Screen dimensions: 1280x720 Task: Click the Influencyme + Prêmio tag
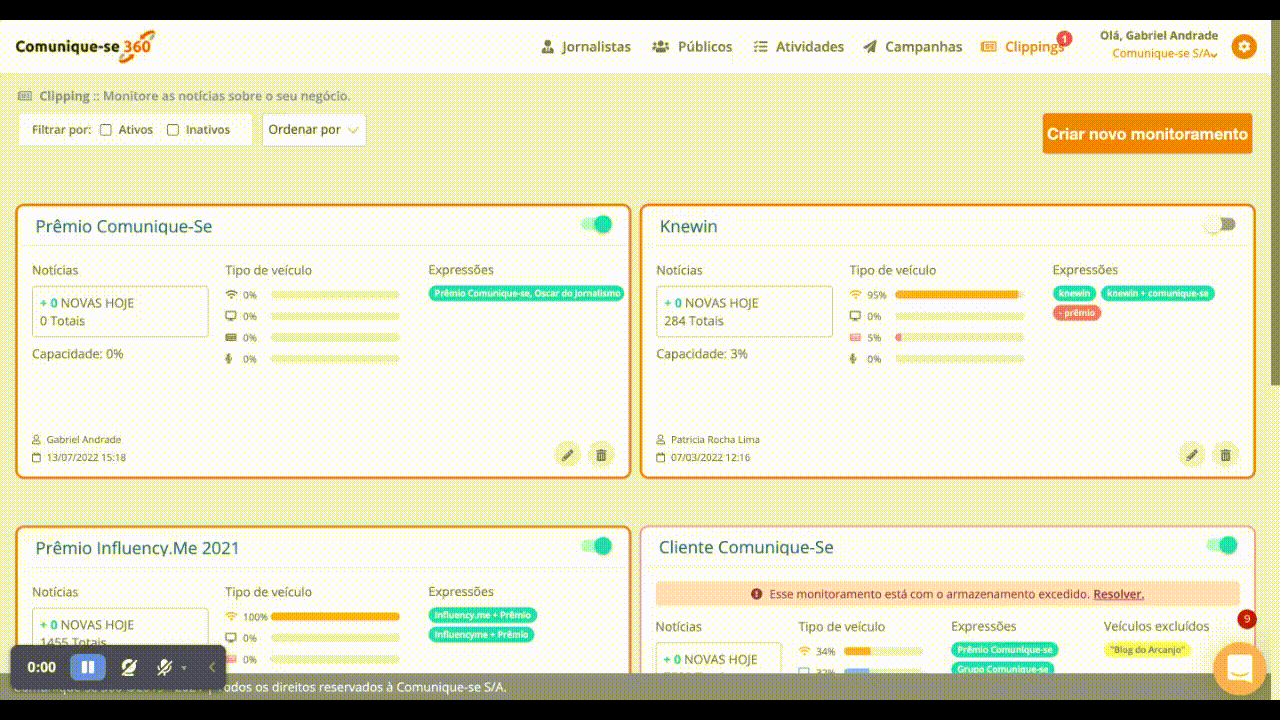481,635
